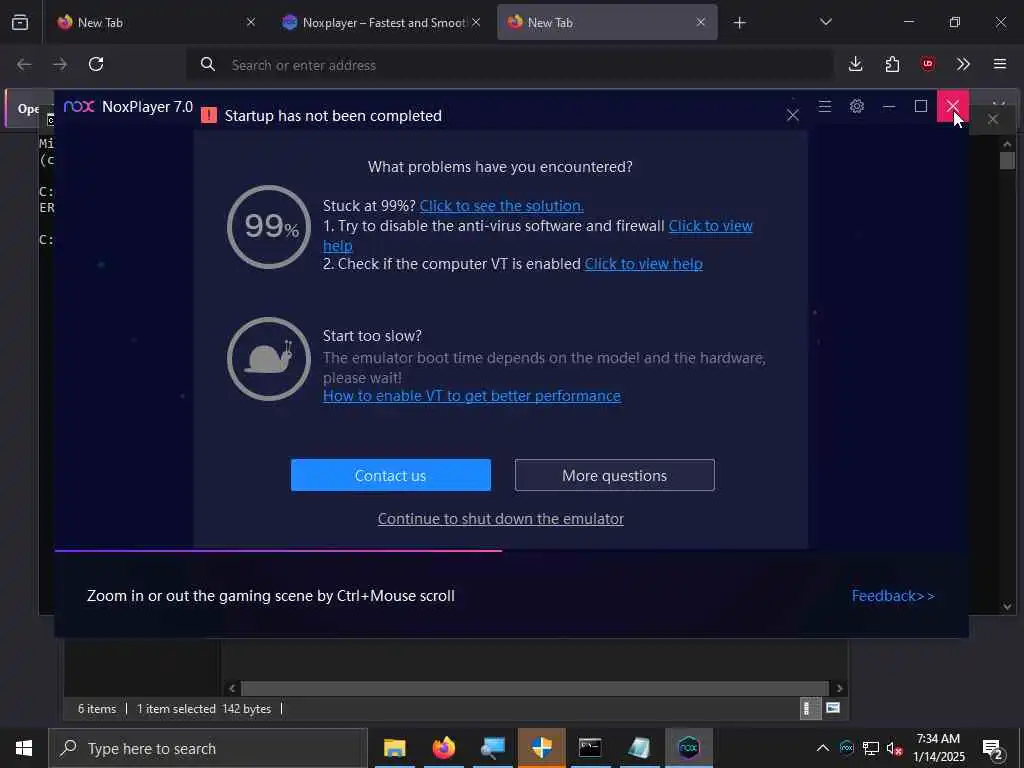Click the Contact us button
The image size is (1024, 768).
[x=391, y=475]
